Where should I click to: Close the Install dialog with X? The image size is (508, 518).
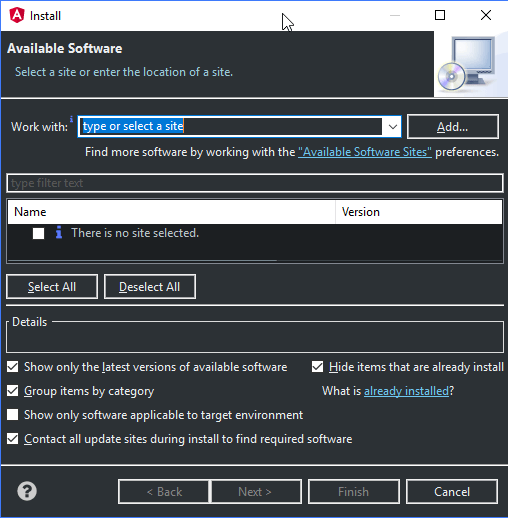486,15
